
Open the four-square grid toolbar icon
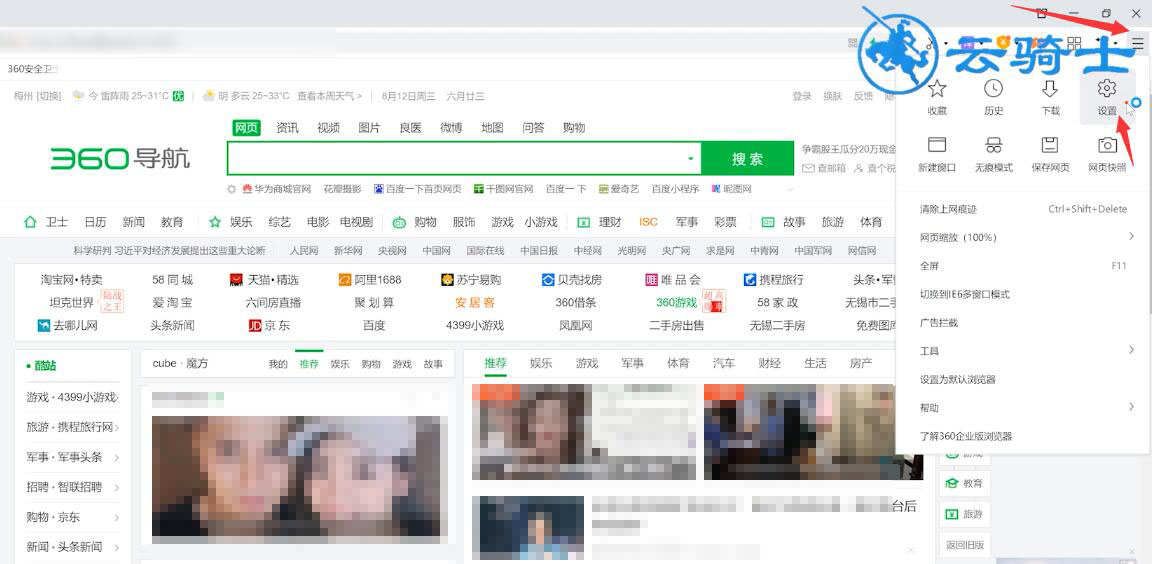pyautogui.click(x=1074, y=43)
